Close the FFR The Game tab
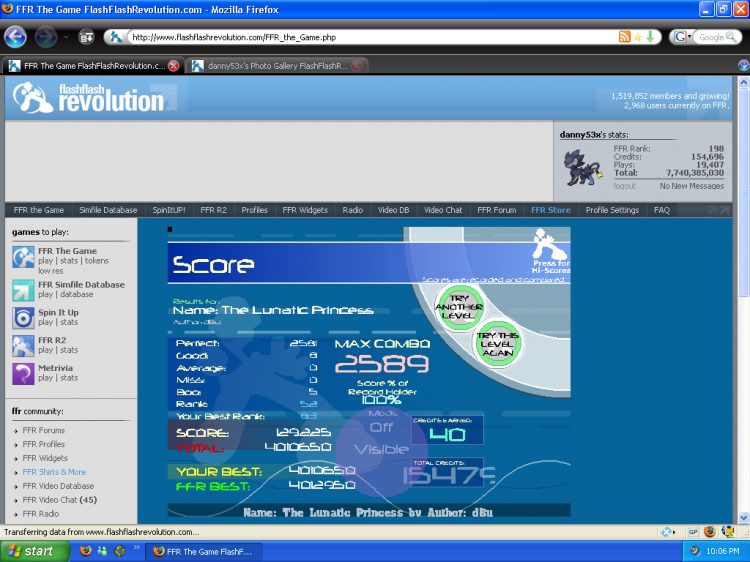This screenshot has width=750, height=562. (x=174, y=66)
